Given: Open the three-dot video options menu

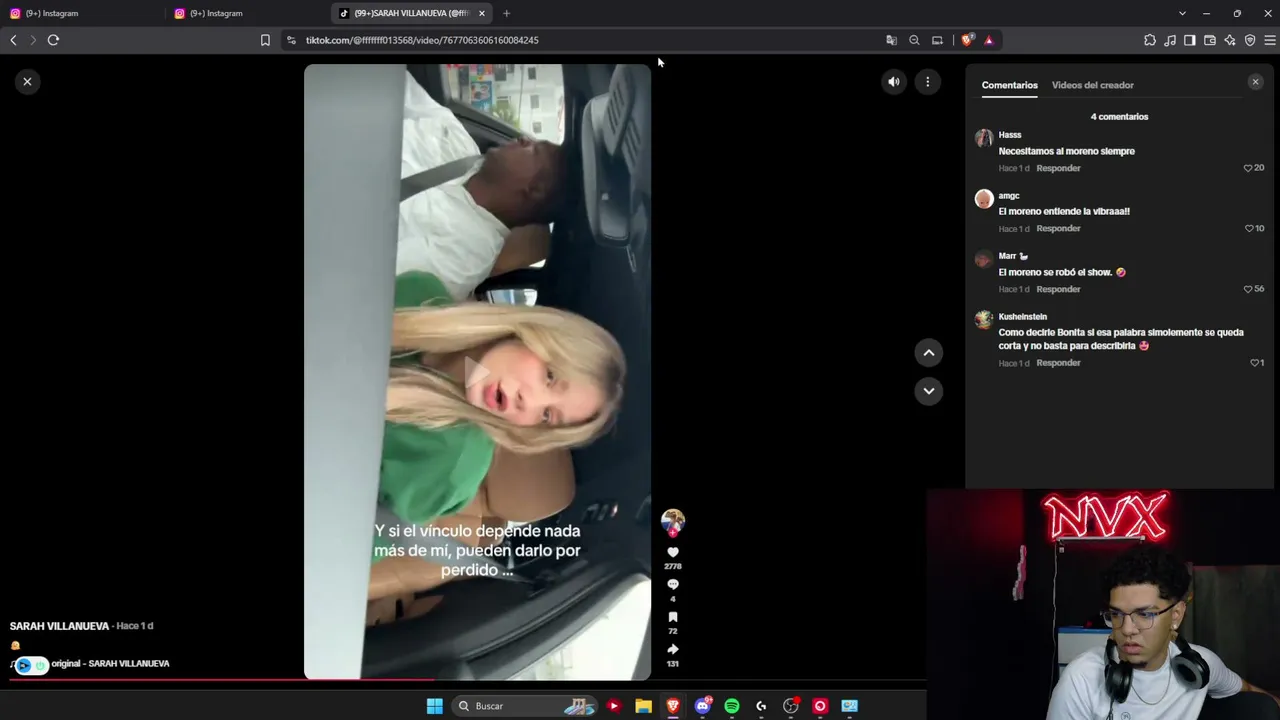Looking at the screenshot, I should pyautogui.click(x=928, y=82).
